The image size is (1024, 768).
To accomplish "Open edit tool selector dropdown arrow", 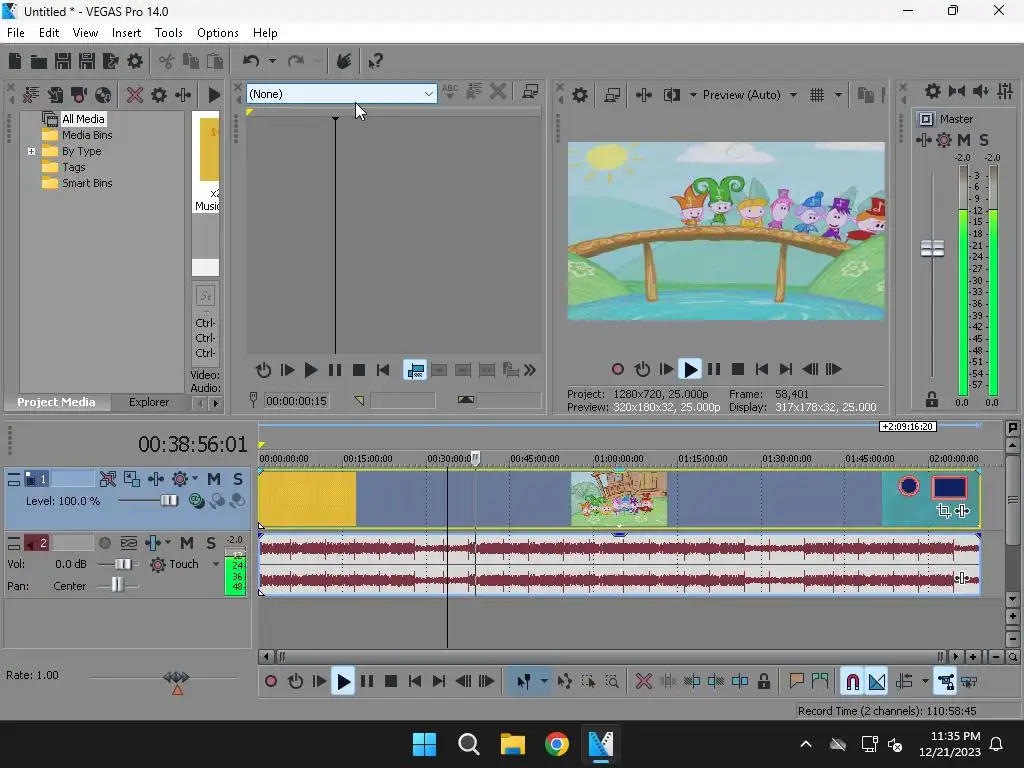I will click(543, 682).
